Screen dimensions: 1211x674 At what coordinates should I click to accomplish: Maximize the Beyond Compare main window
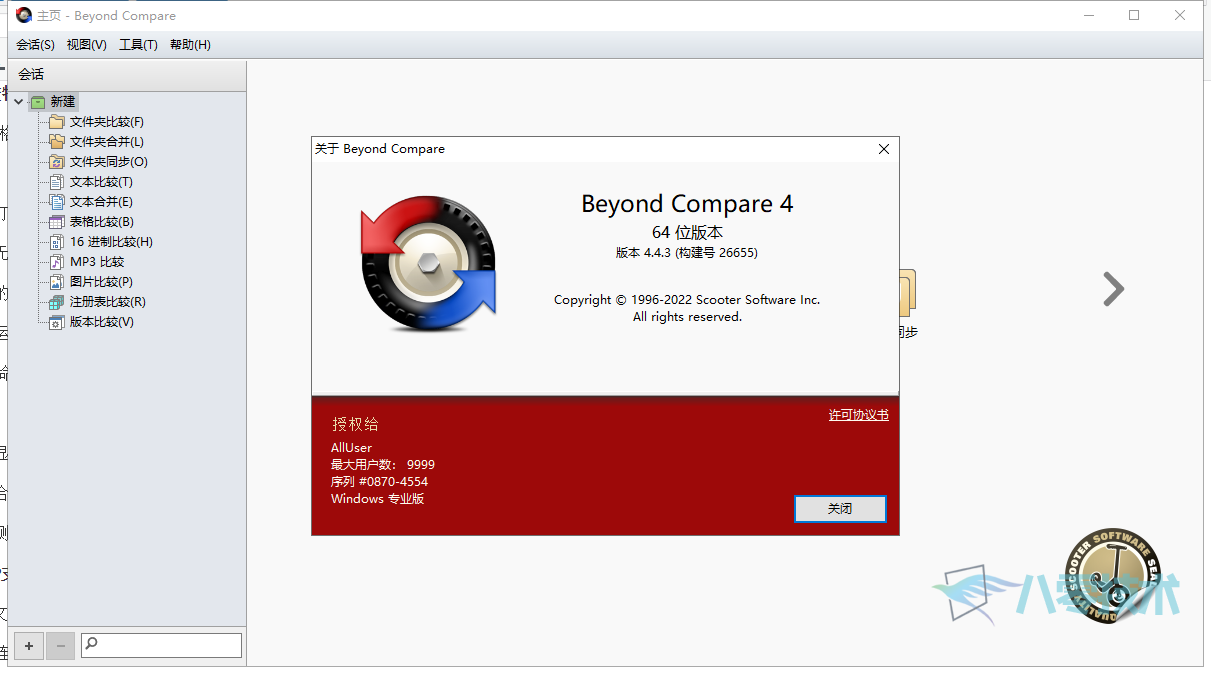pos(1133,15)
